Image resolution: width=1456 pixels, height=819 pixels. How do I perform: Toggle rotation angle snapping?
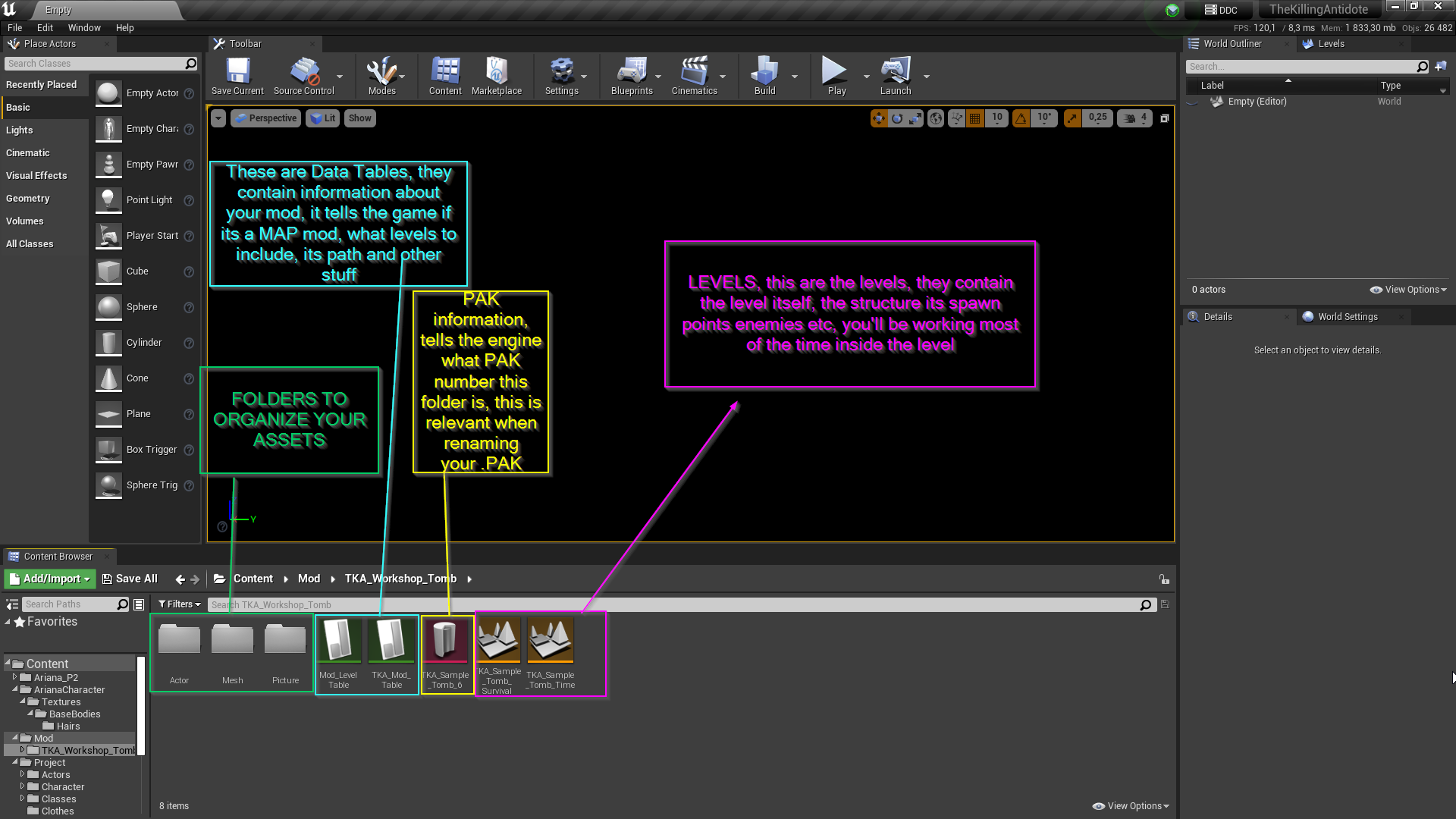click(x=1021, y=118)
